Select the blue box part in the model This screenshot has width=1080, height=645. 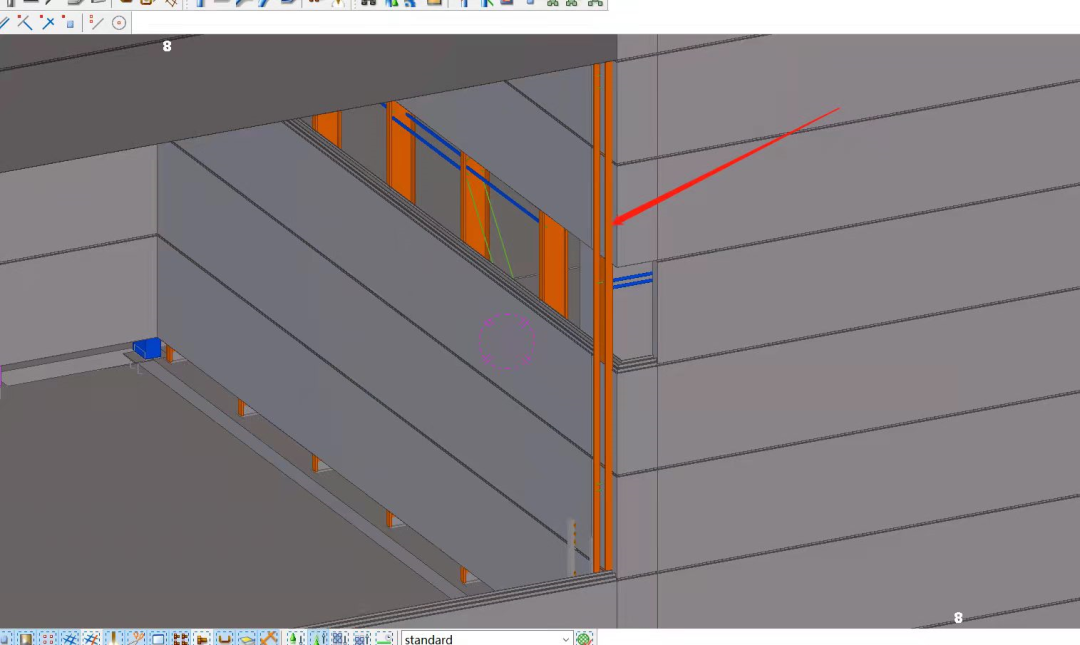click(147, 348)
